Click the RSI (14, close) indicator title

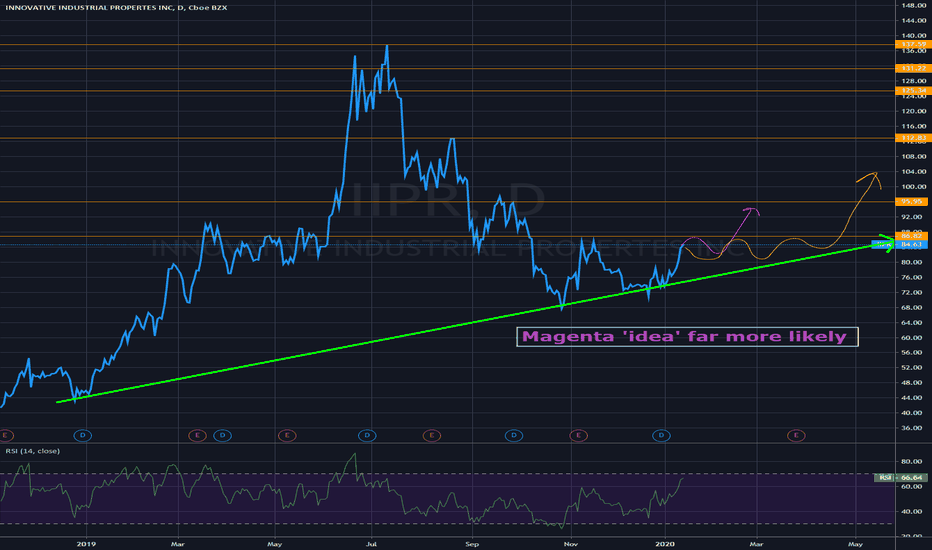(33, 451)
